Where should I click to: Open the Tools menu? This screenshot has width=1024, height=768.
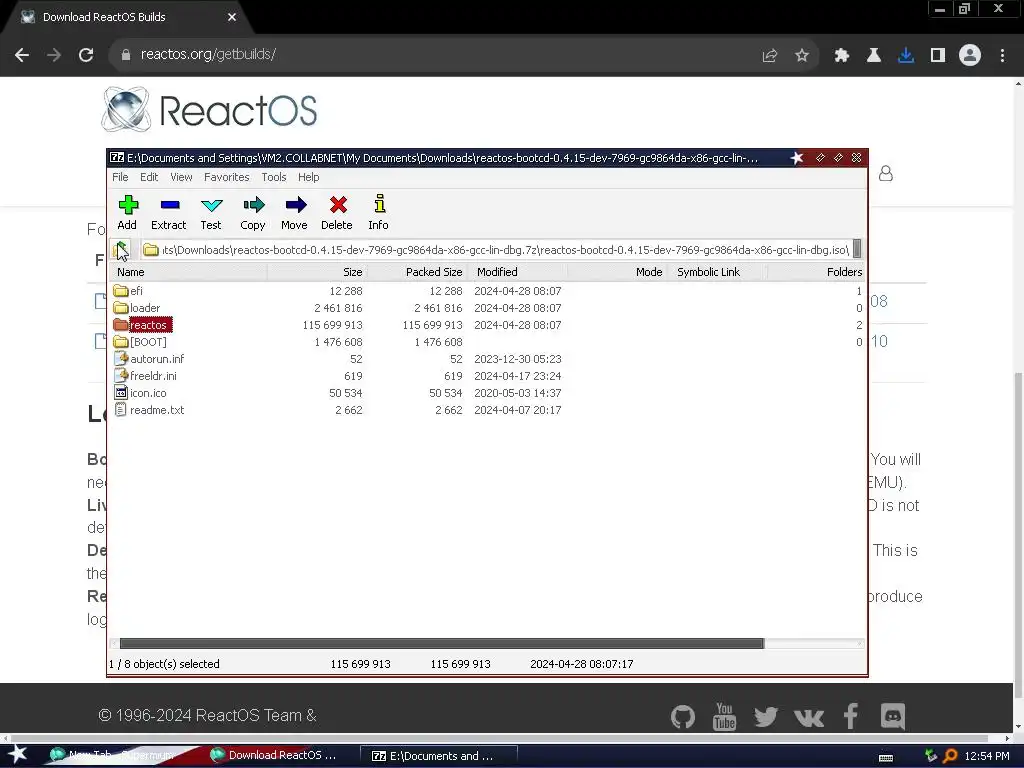[x=274, y=177]
